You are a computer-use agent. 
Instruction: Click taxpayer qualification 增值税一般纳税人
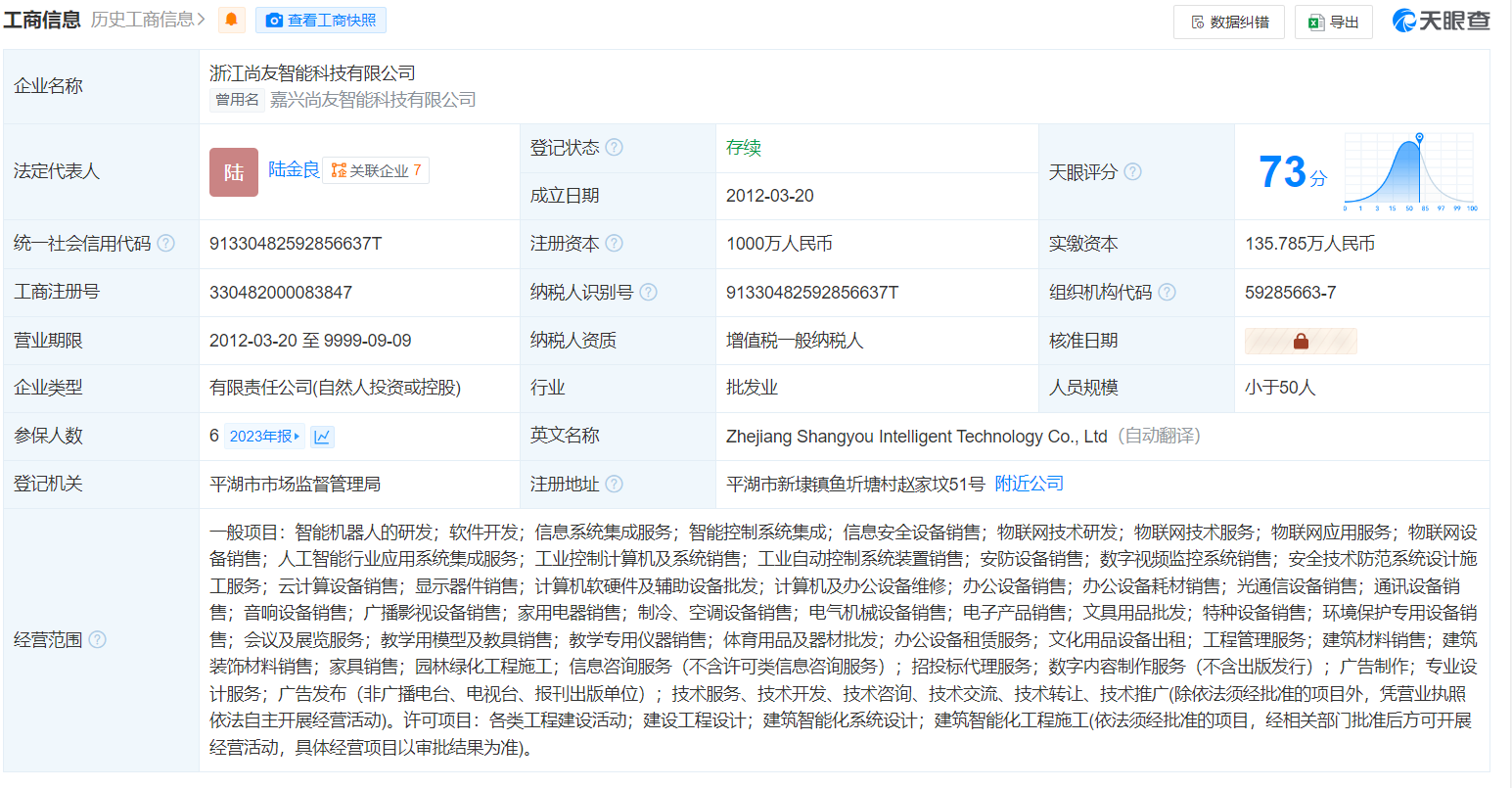tap(795, 341)
